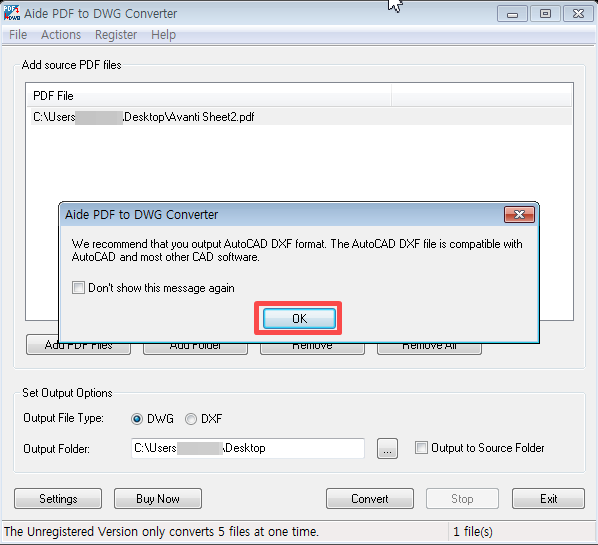This screenshot has width=598, height=545.
Task: Click OK in the recommendation dialog
Action: tap(299, 318)
